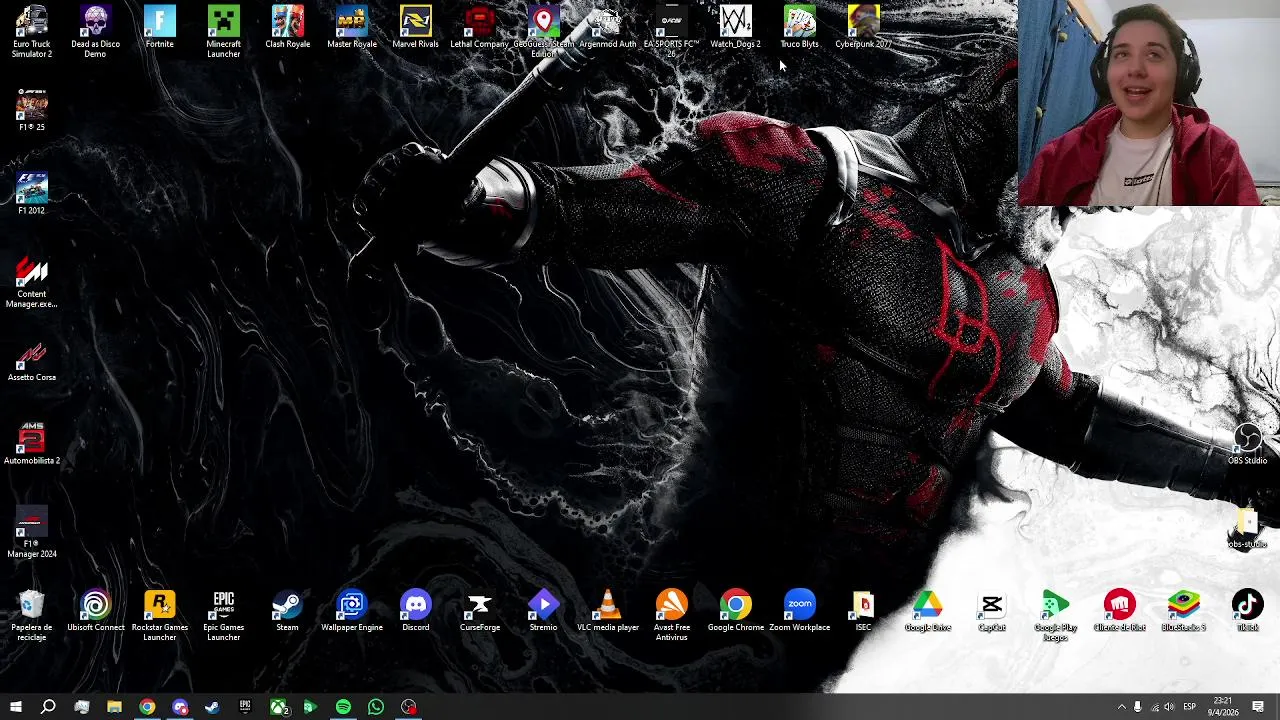Select the Fortnite desktop icon

160,28
